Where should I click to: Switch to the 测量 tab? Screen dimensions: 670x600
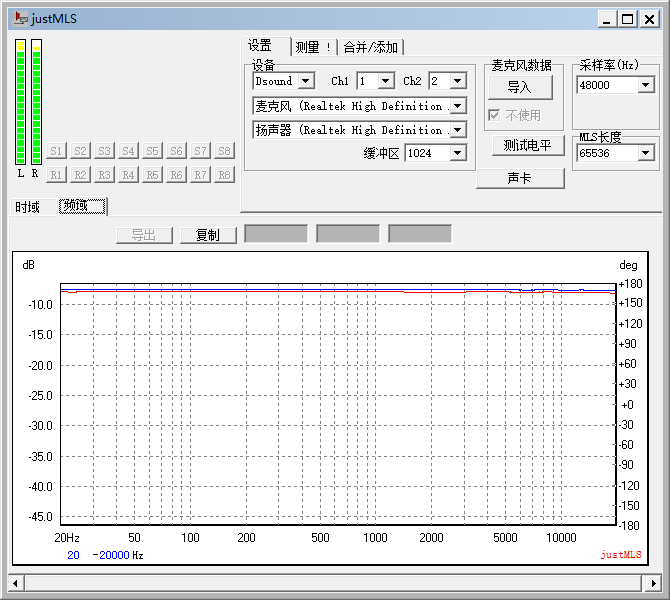(313, 47)
